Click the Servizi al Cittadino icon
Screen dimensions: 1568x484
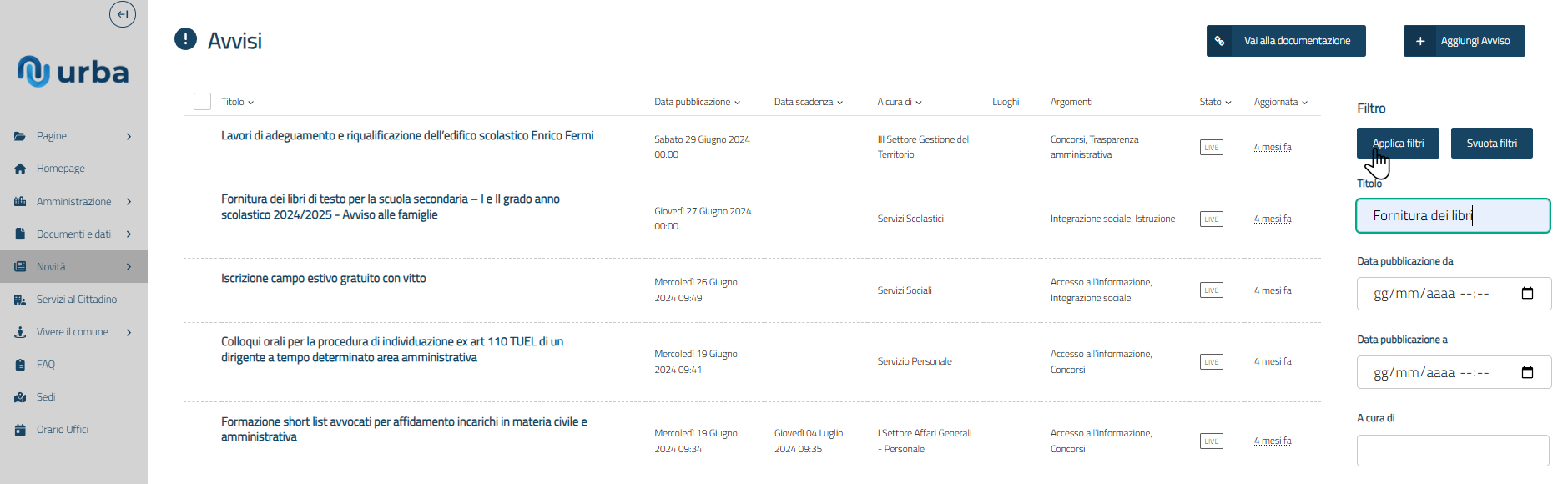pyautogui.click(x=20, y=300)
